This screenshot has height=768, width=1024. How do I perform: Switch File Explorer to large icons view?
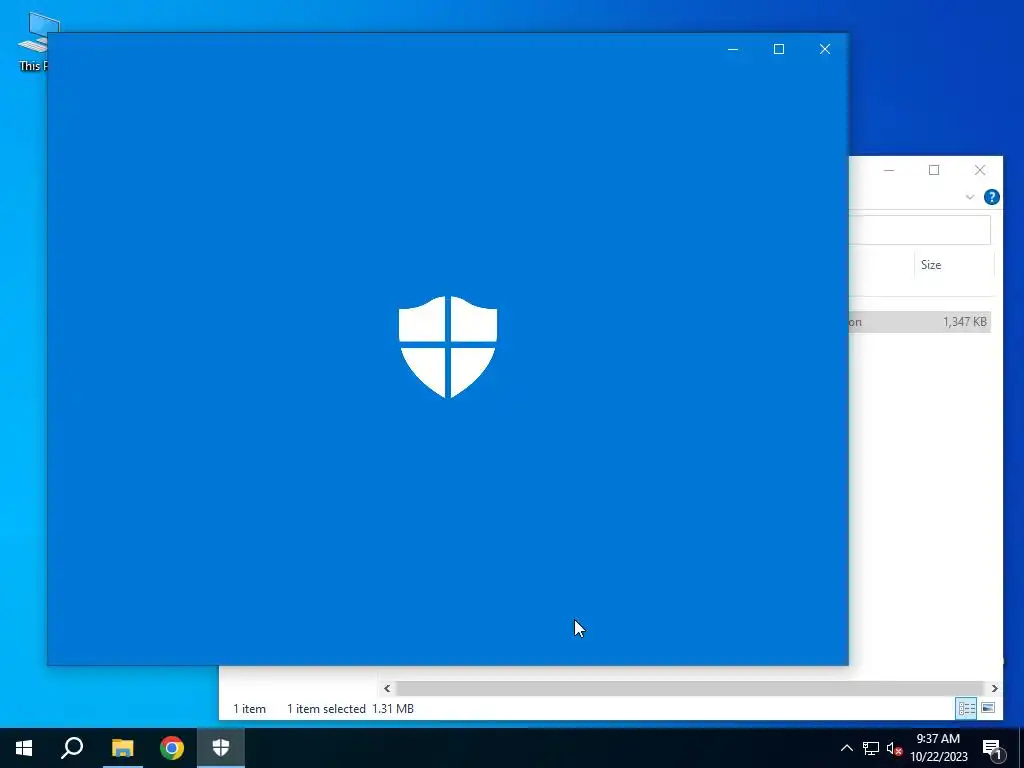tap(988, 708)
